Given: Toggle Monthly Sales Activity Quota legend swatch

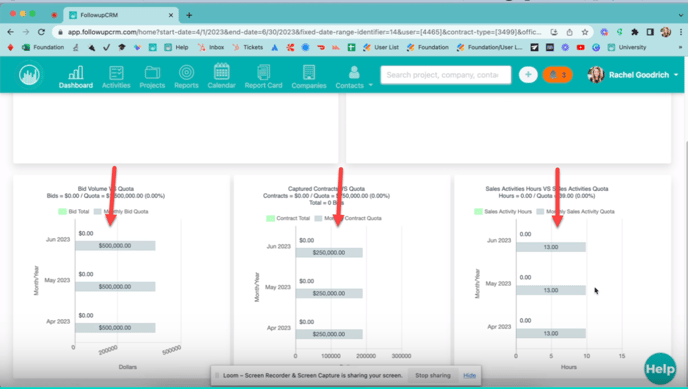Looking at the screenshot, I should pyautogui.click(x=540, y=211).
